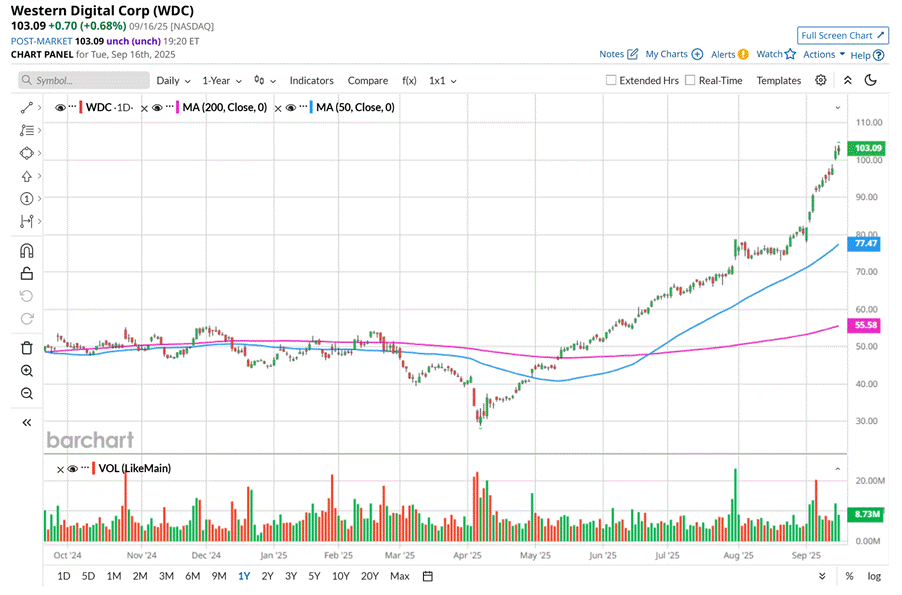The height and width of the screenshot is (595, 902).
Task: Select the 5Y range tab
Action: tap(314, 576)
